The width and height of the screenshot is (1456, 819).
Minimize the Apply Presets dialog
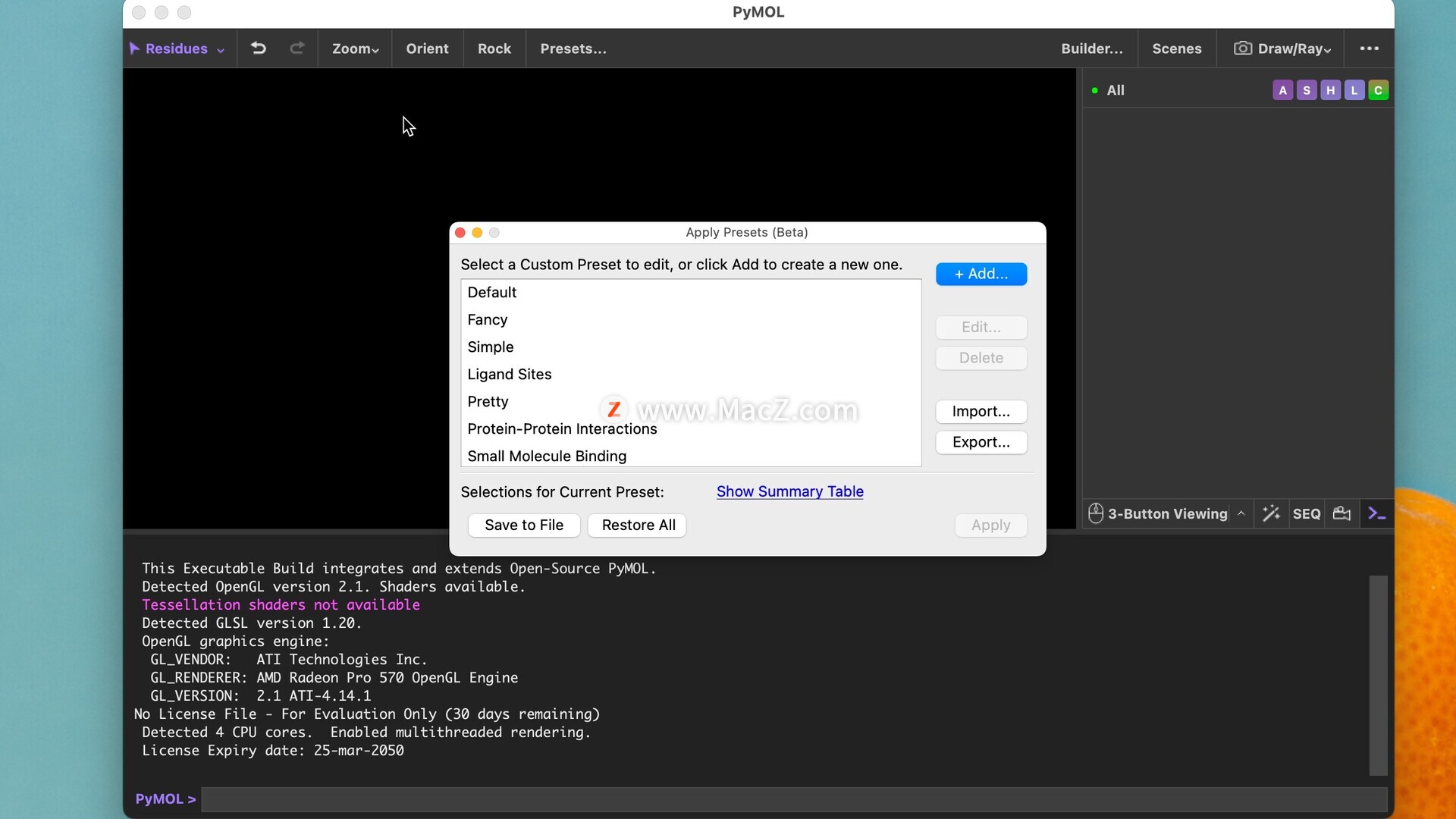[477, 233]
